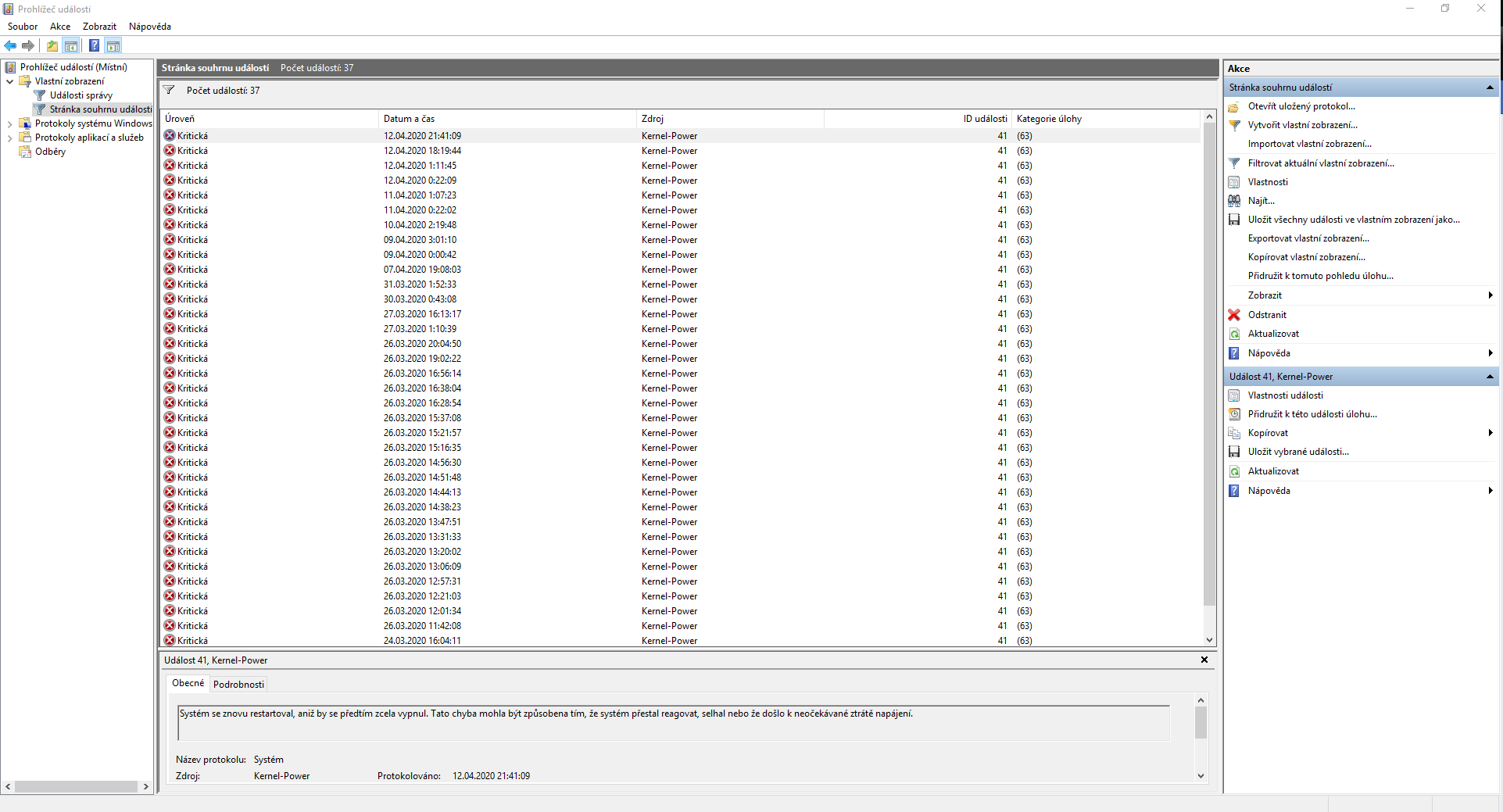Image resolution: width=1503 pixels, height=812 pixels.
Task: Click the Vlastnosti události icon
Action: click(x=1234, y=395)
